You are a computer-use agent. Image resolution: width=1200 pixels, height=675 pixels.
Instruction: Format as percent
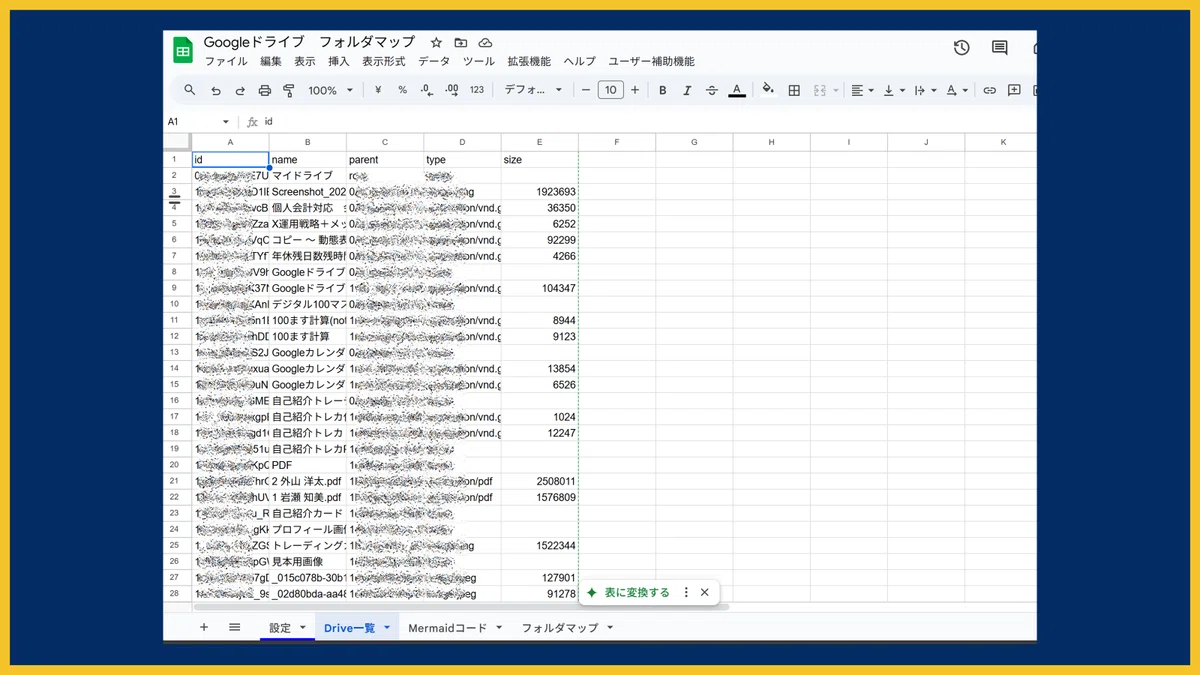tap(402, 90)
